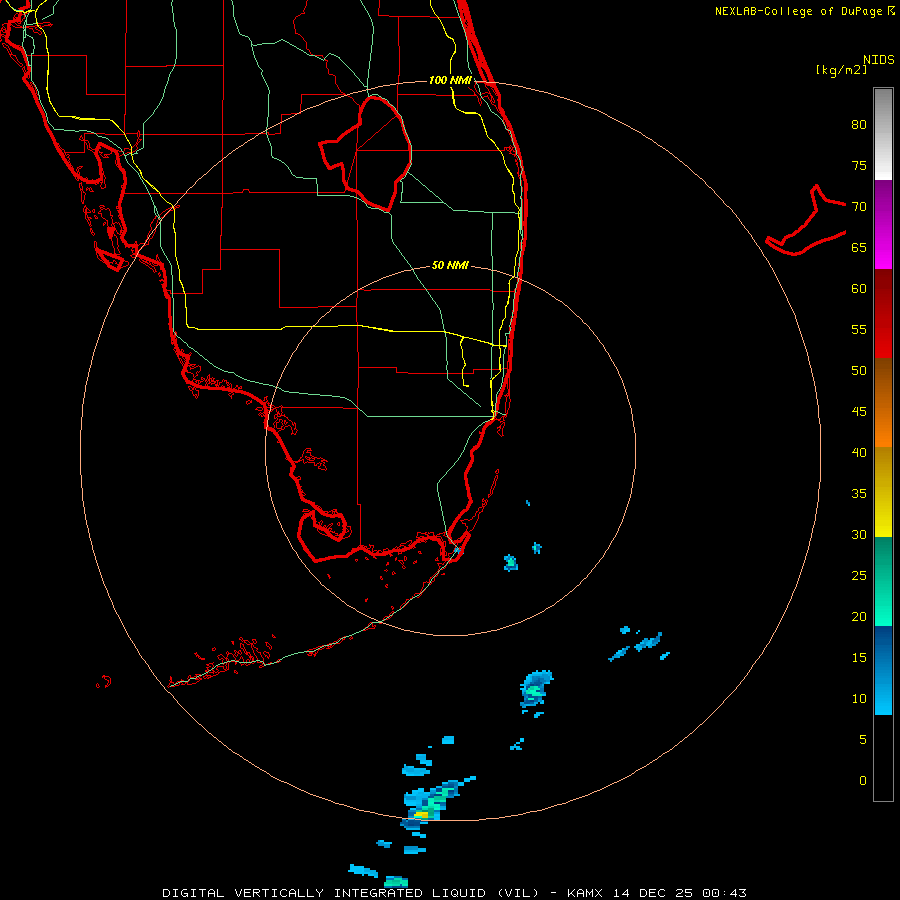The image size is (900, 900).
Task: Click the 50 NMI range ring label
Action: pos(450,265)
